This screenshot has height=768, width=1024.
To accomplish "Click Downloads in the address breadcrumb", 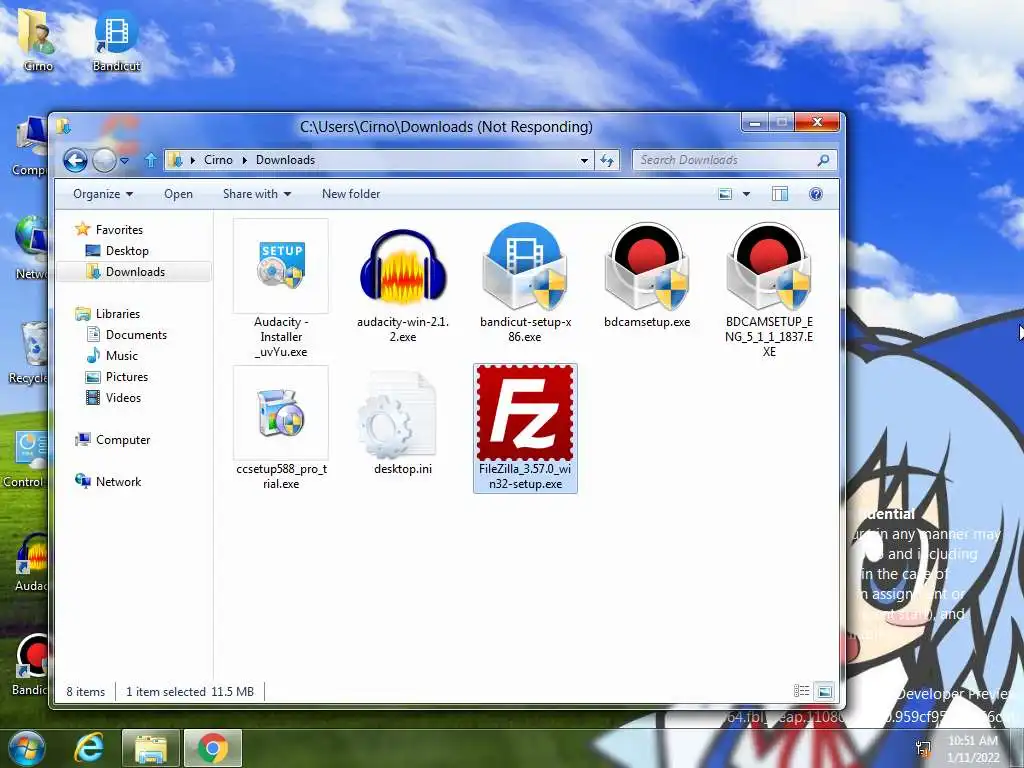I will point(285,160).
